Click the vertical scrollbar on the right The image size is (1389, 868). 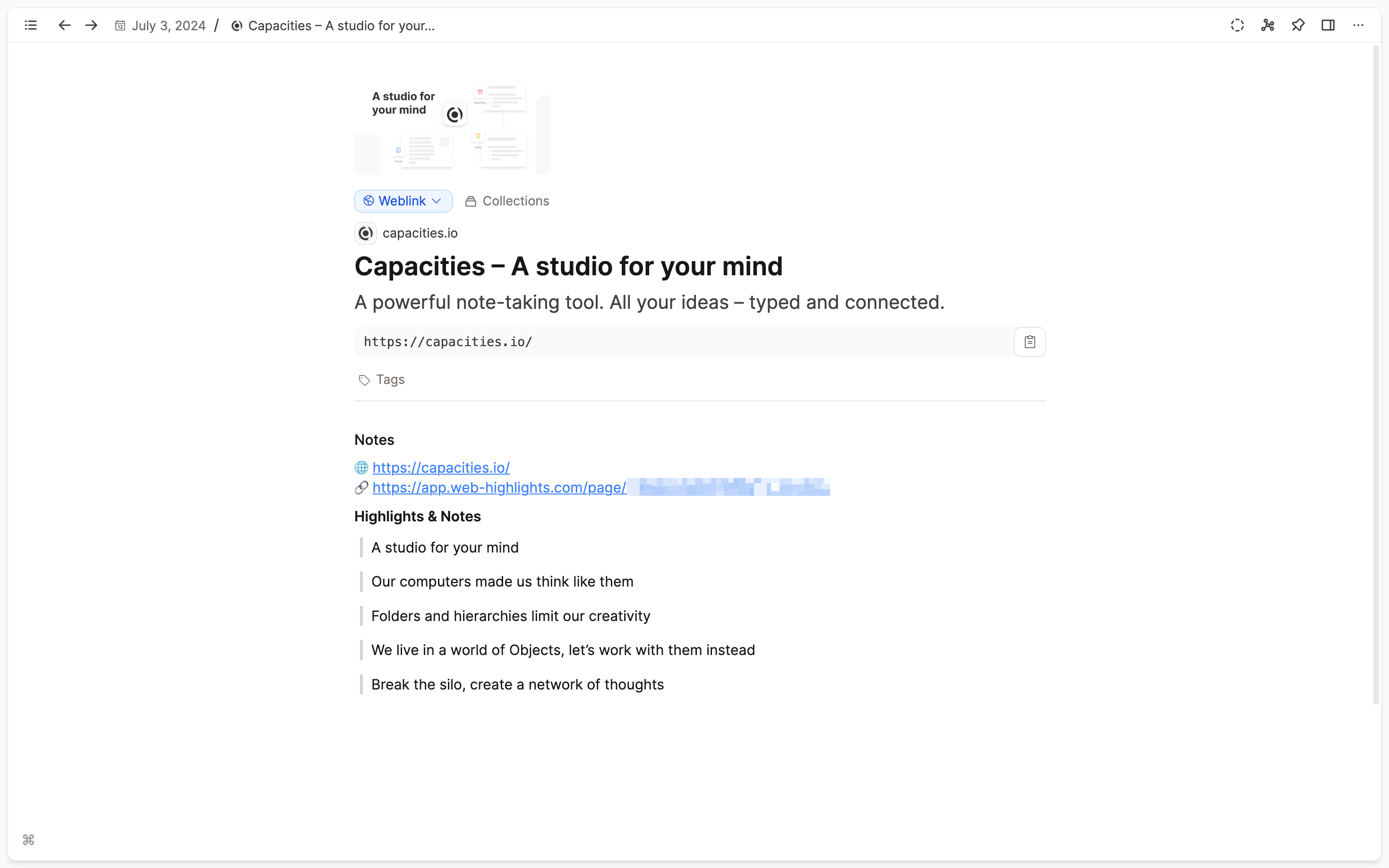1376,373
